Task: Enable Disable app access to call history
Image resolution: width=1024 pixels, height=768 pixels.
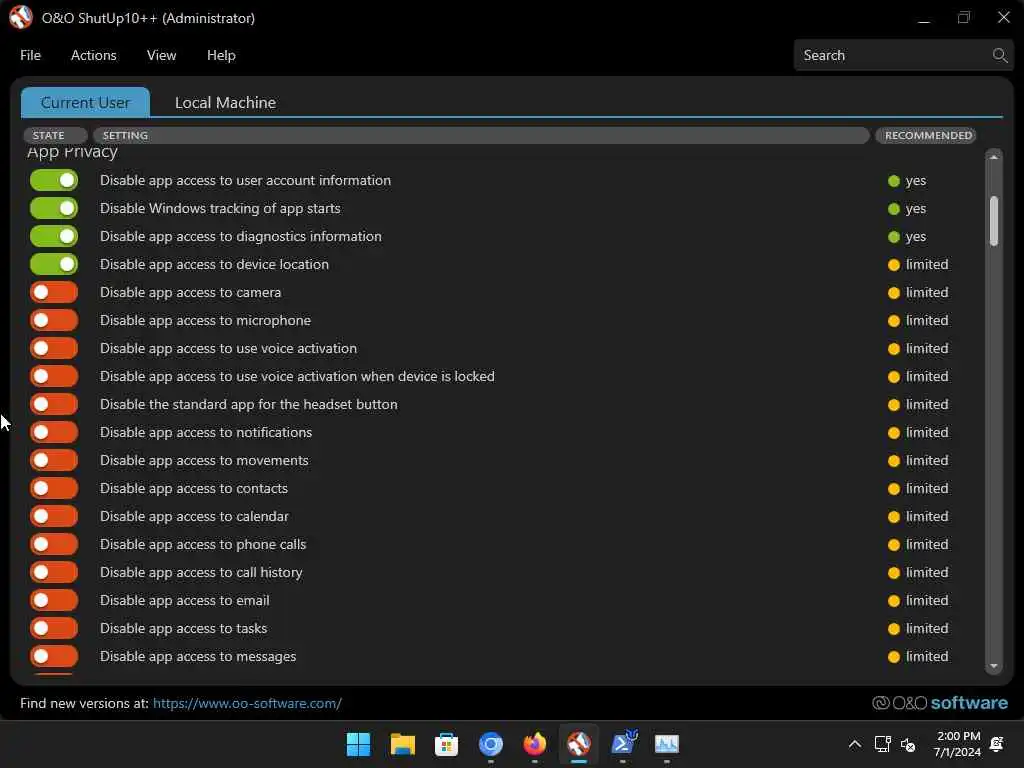Action: pos(54,572)
